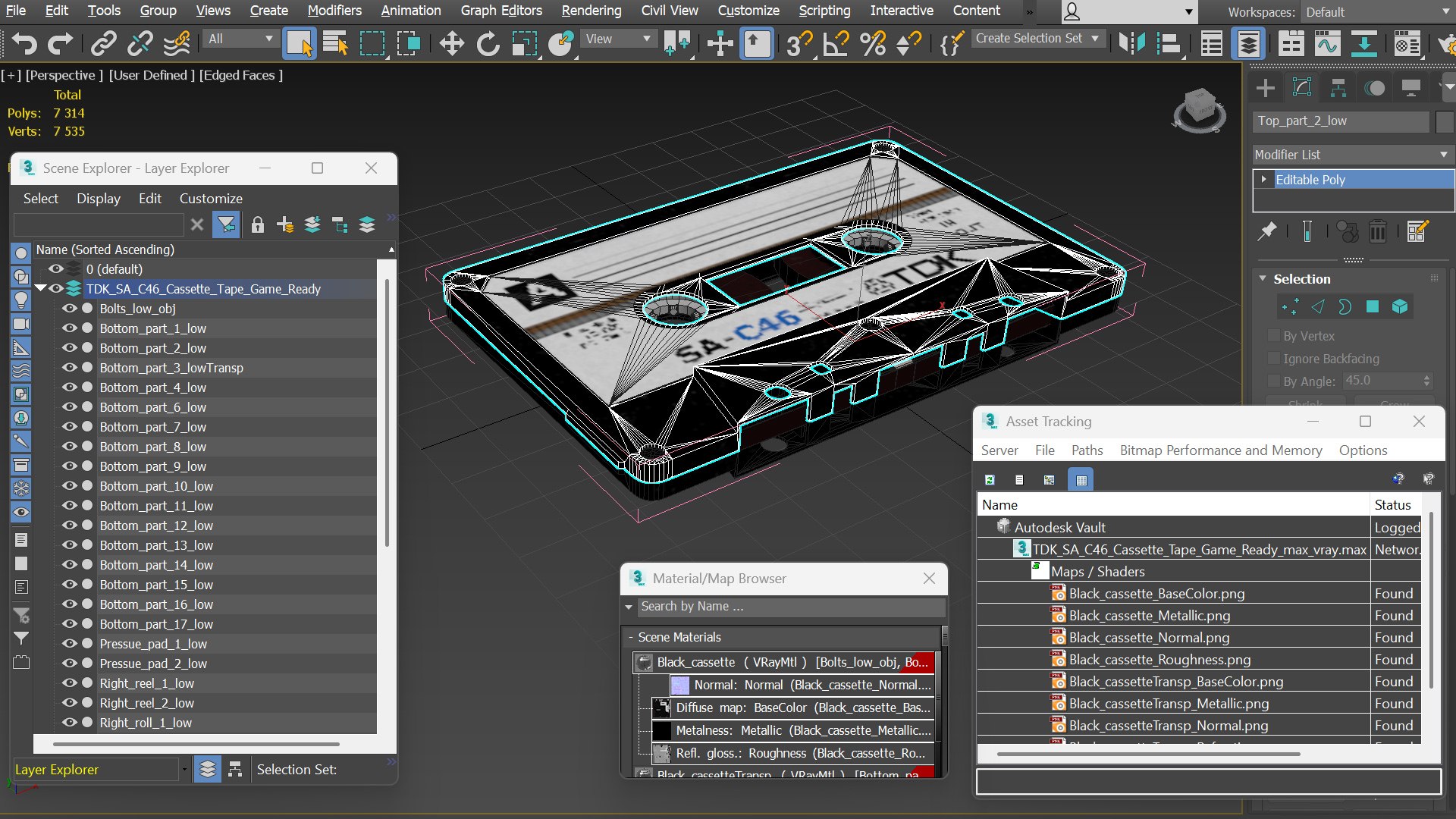Open the Create tab in command panel
Screen dimensions: 1456x819
coord(1265,88)
